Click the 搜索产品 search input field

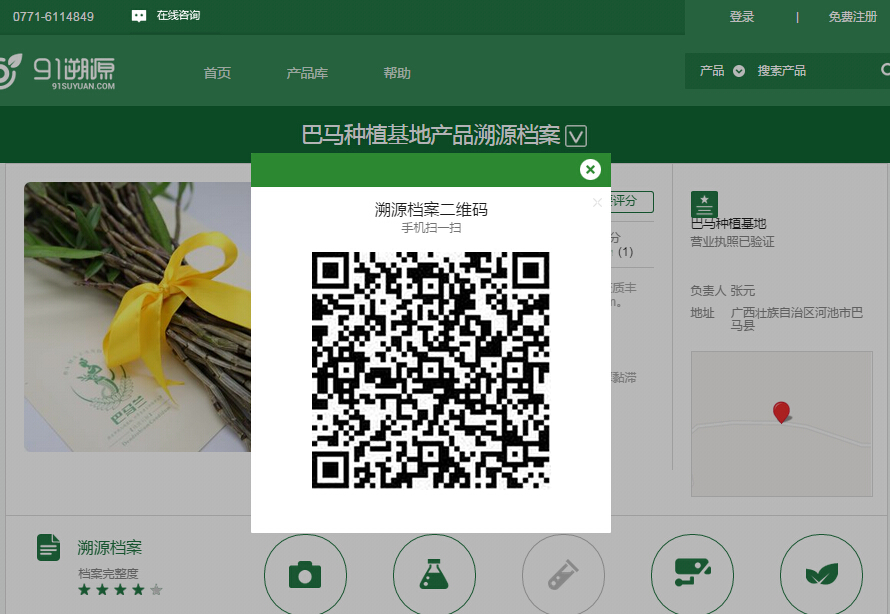pyautogui.click(x=810, y=71)
